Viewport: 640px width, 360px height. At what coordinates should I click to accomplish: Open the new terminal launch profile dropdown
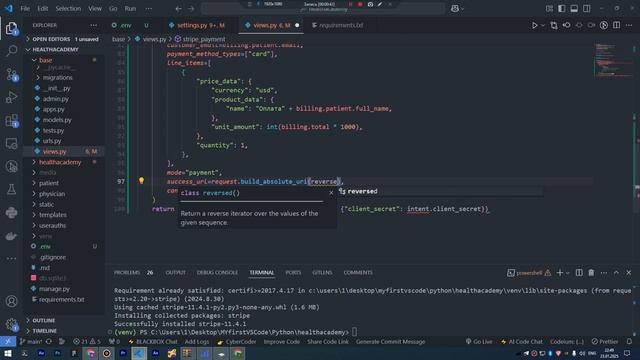coord(567,273)
